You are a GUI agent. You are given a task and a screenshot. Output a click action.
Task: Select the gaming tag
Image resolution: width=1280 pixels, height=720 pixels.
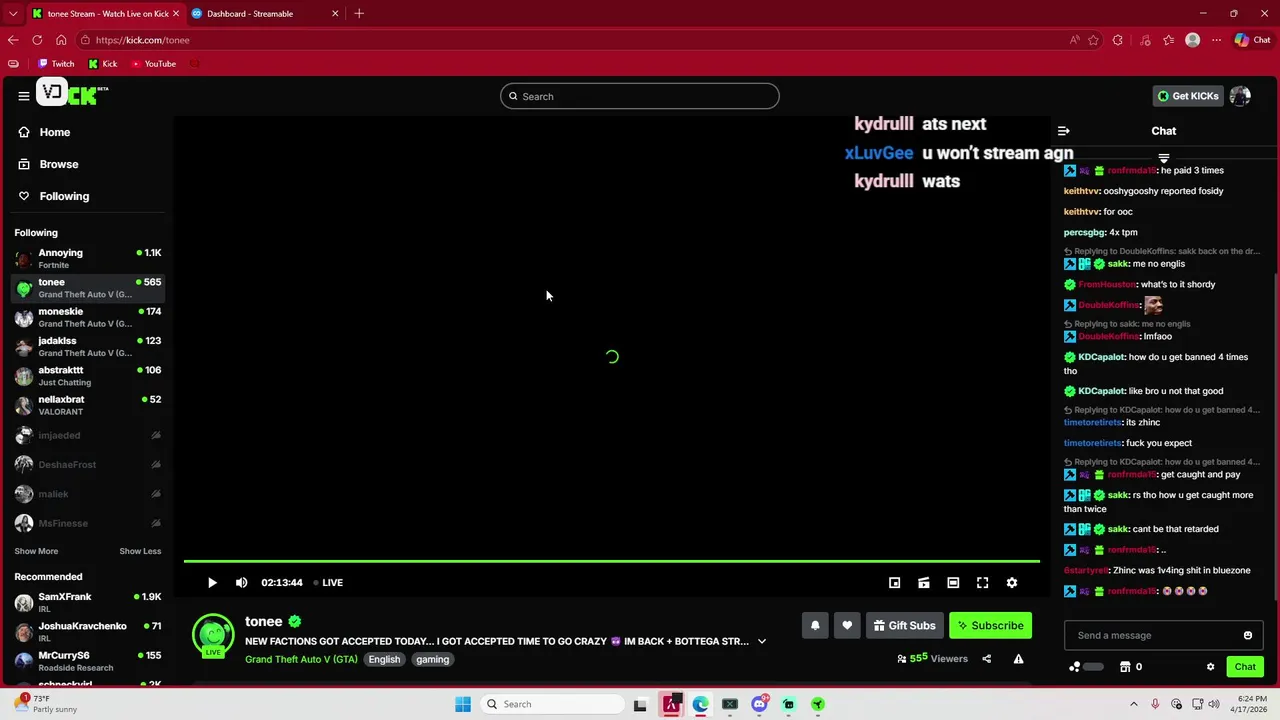(433, 660)
